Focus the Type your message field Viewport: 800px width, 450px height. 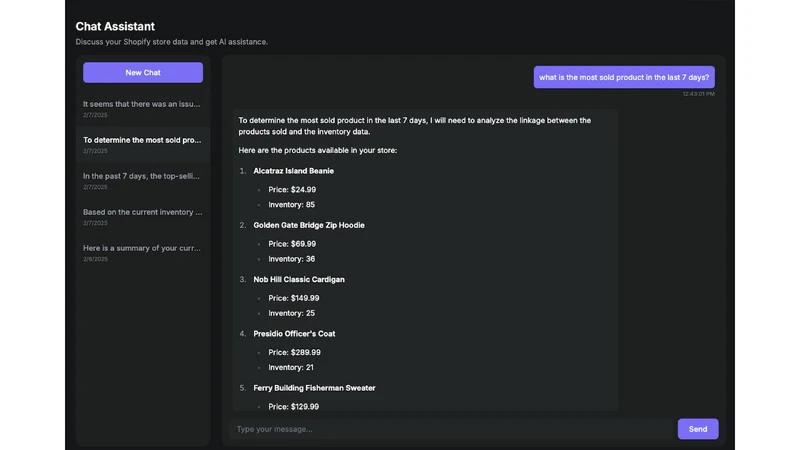(x=452, y=429)
